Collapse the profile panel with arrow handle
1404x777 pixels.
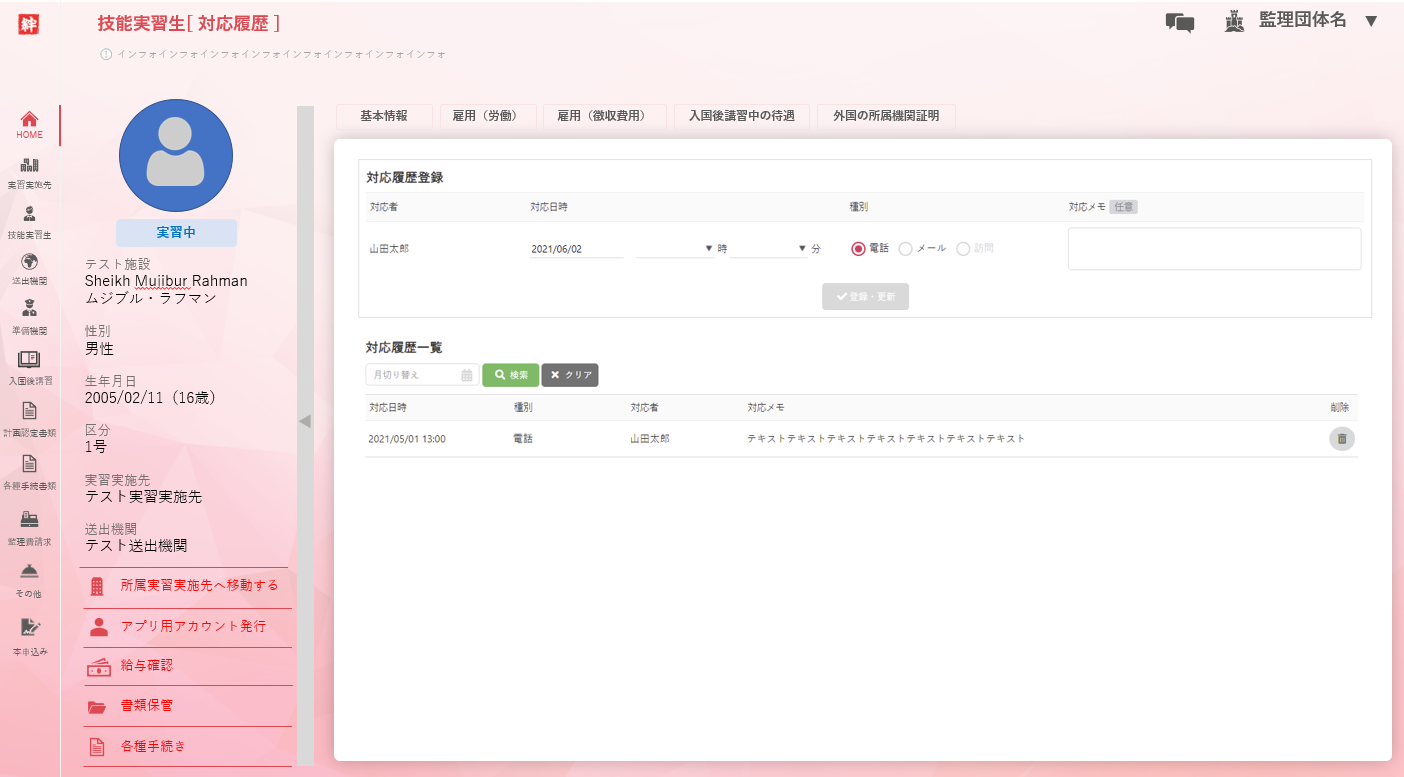(305, 421)
